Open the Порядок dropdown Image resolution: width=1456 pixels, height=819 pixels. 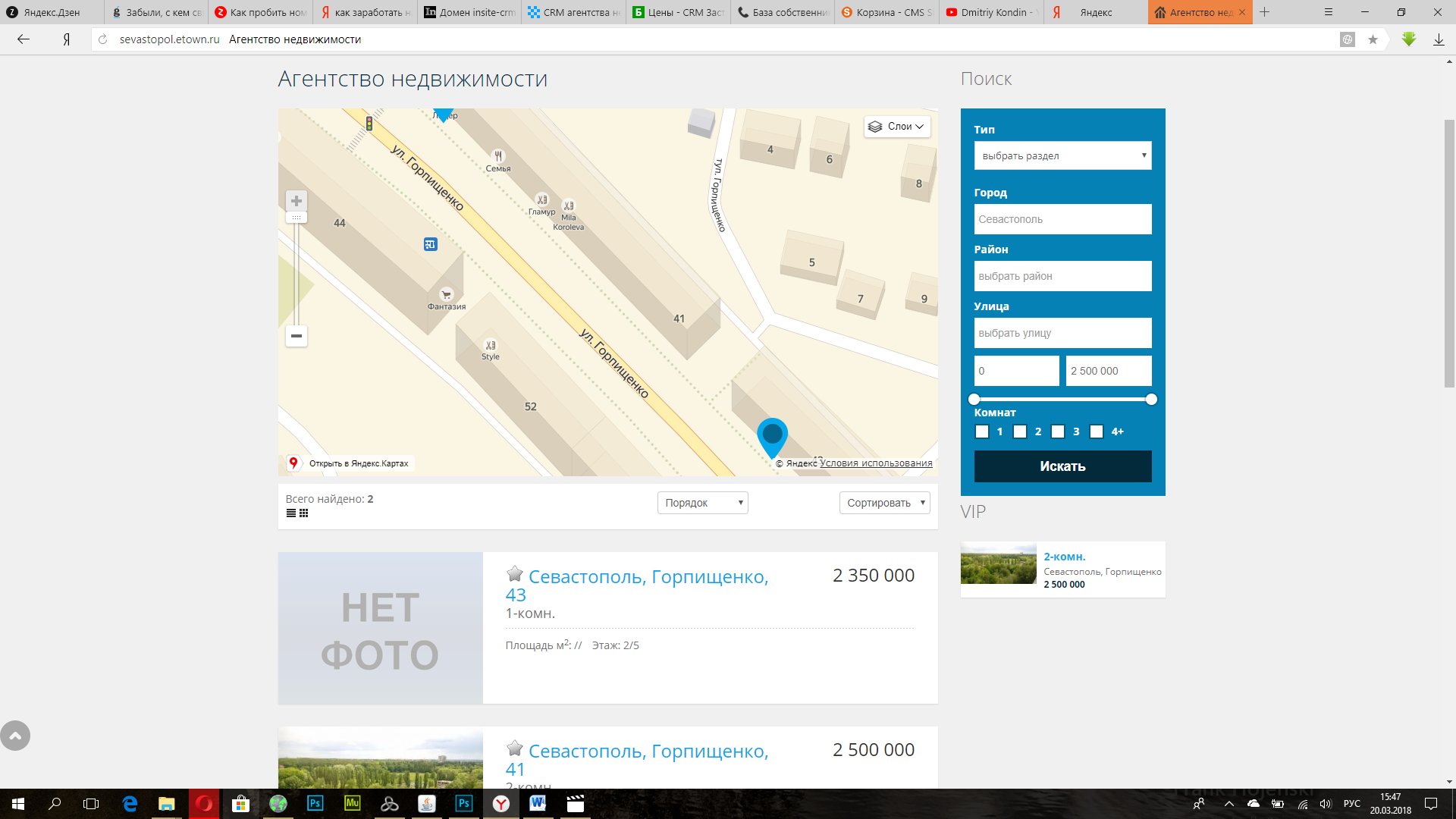[703, 503]
